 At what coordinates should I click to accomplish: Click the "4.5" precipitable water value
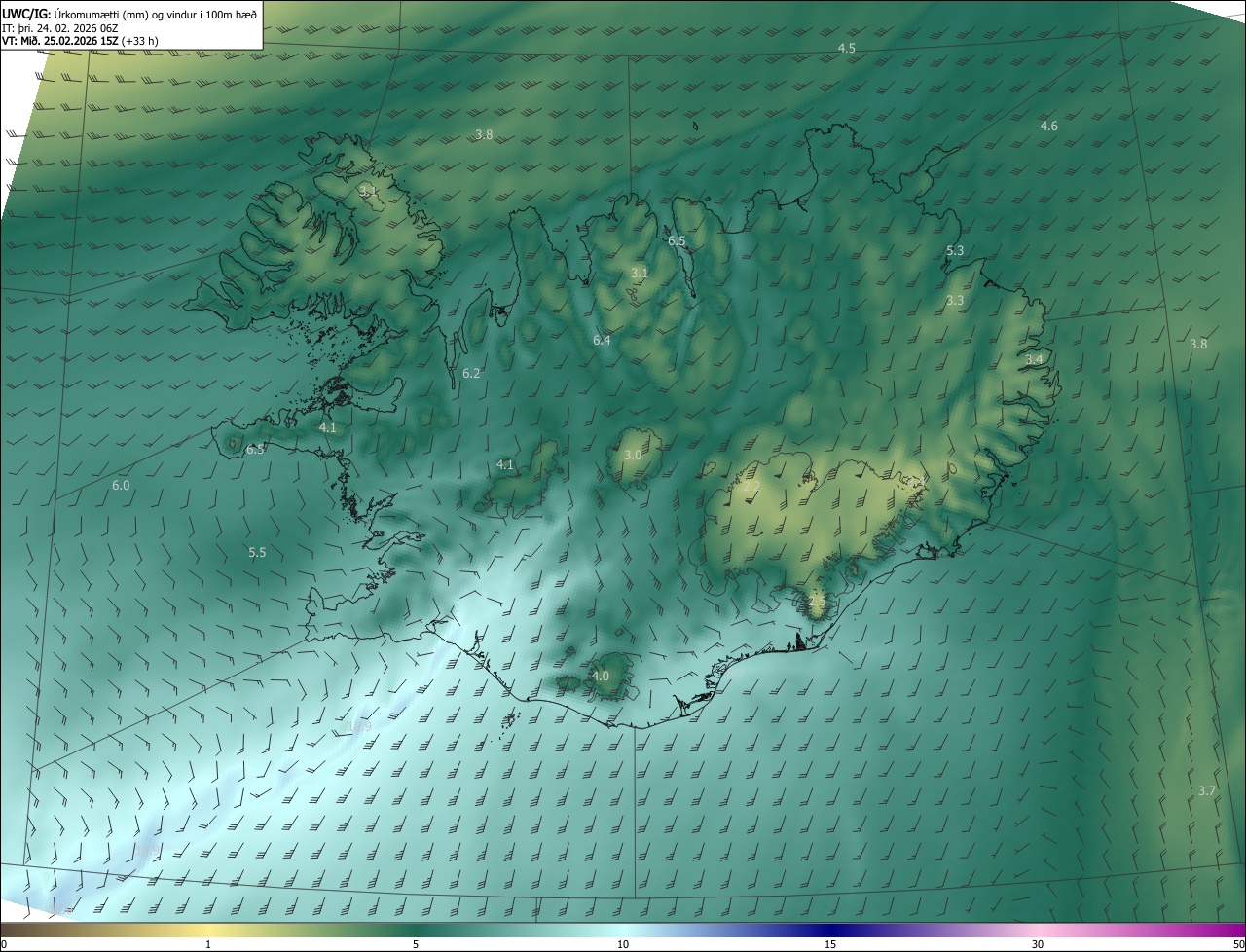pos(847,48)
